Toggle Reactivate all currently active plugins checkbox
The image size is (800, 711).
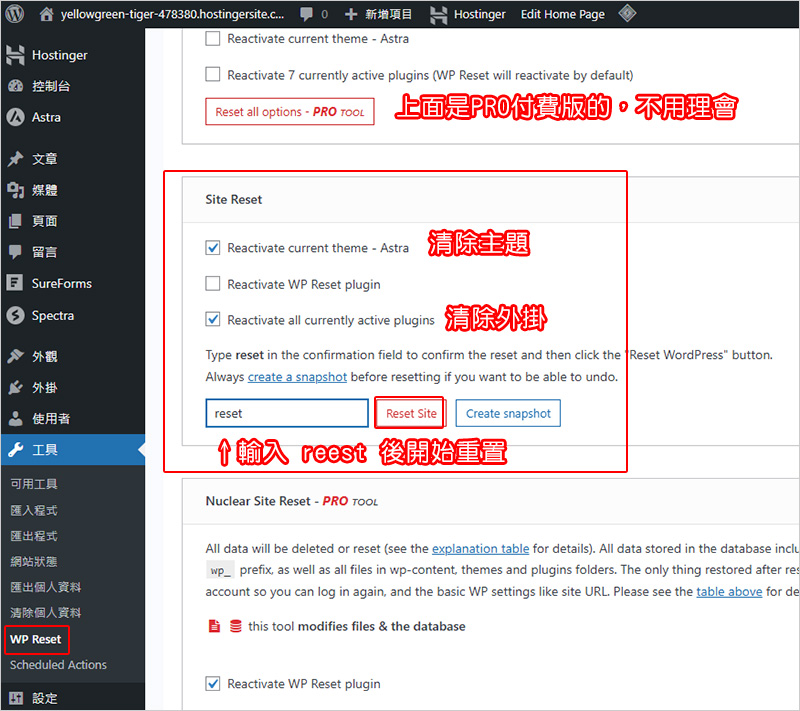point(212,320)
